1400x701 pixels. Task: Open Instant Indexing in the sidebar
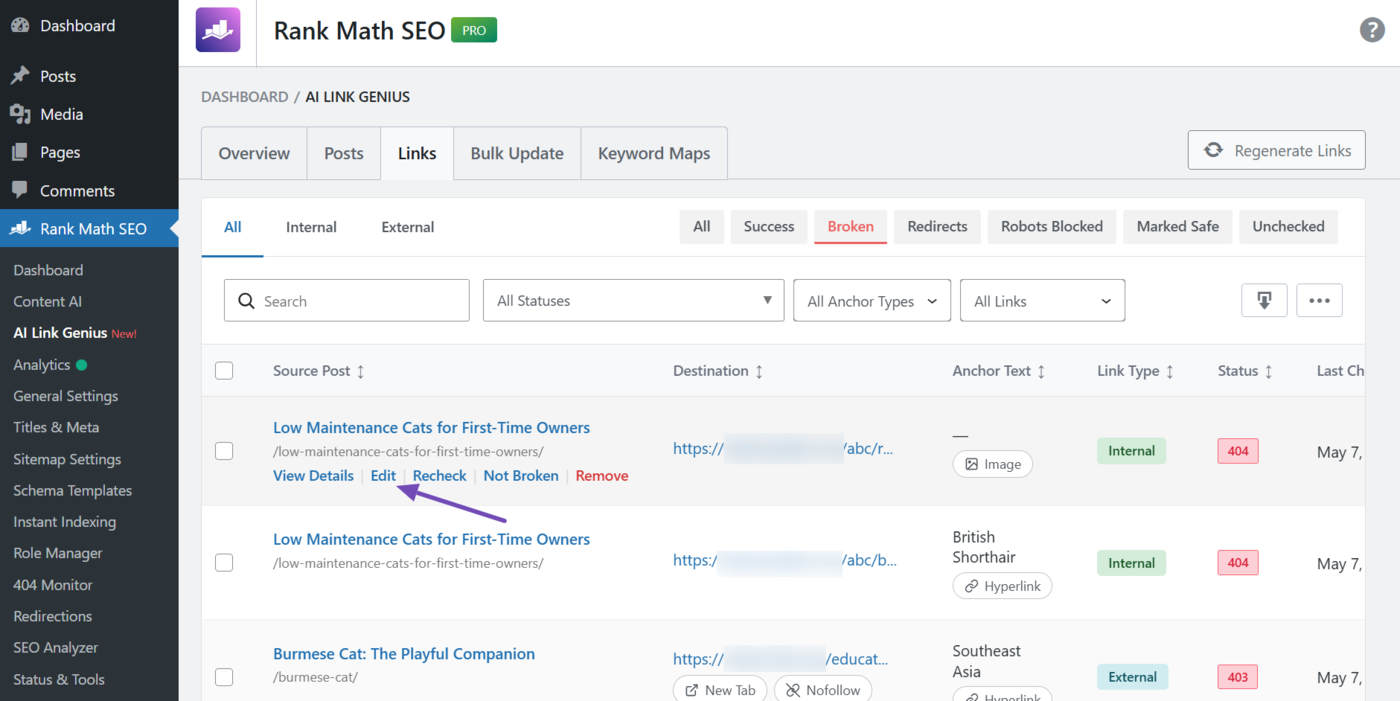click(x=65, y=522)
